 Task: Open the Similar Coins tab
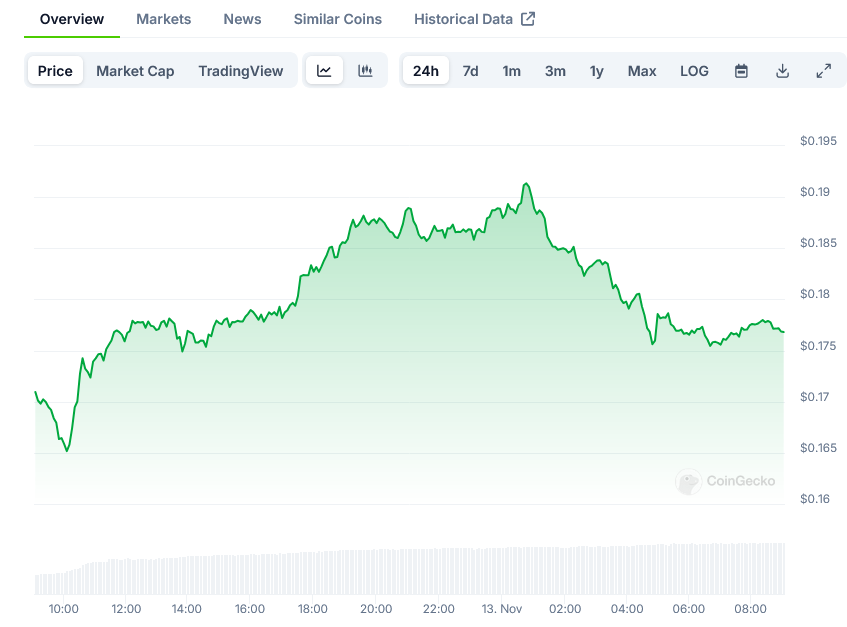tap(337, 19)
